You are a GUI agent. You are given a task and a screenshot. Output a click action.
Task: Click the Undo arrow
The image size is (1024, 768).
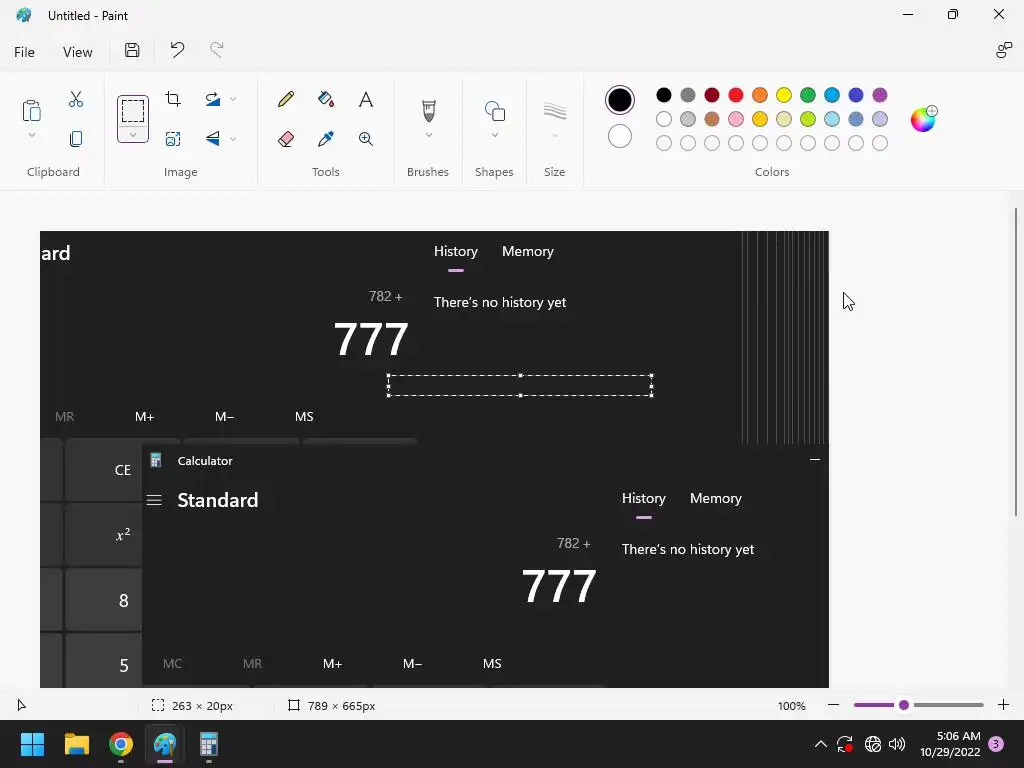pos(177,50)
